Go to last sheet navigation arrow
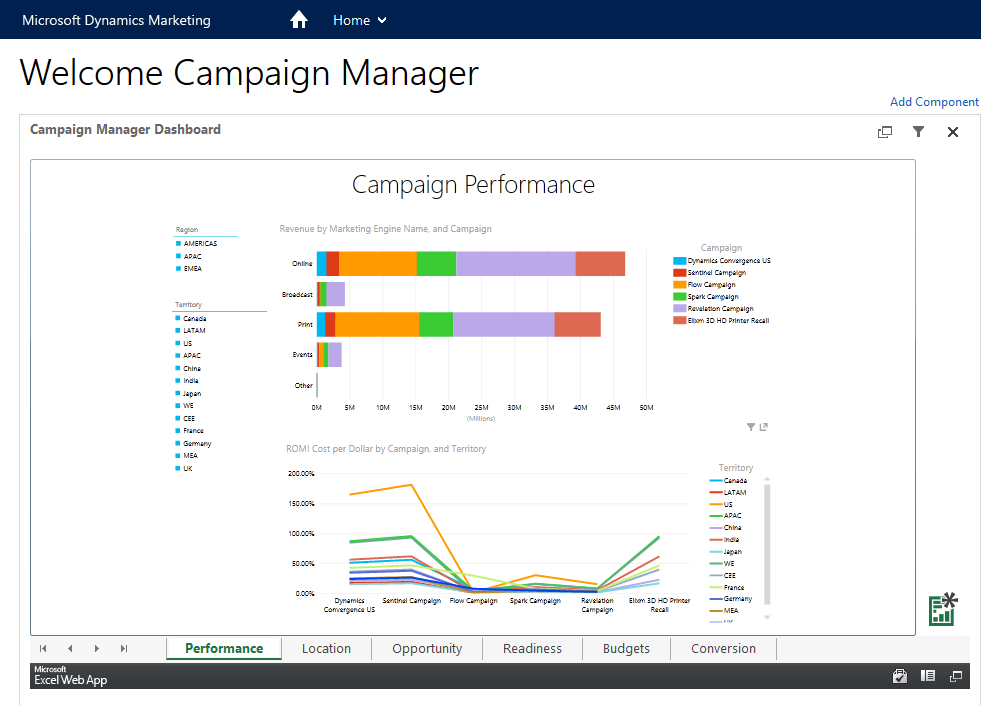 tap(124, 649)
